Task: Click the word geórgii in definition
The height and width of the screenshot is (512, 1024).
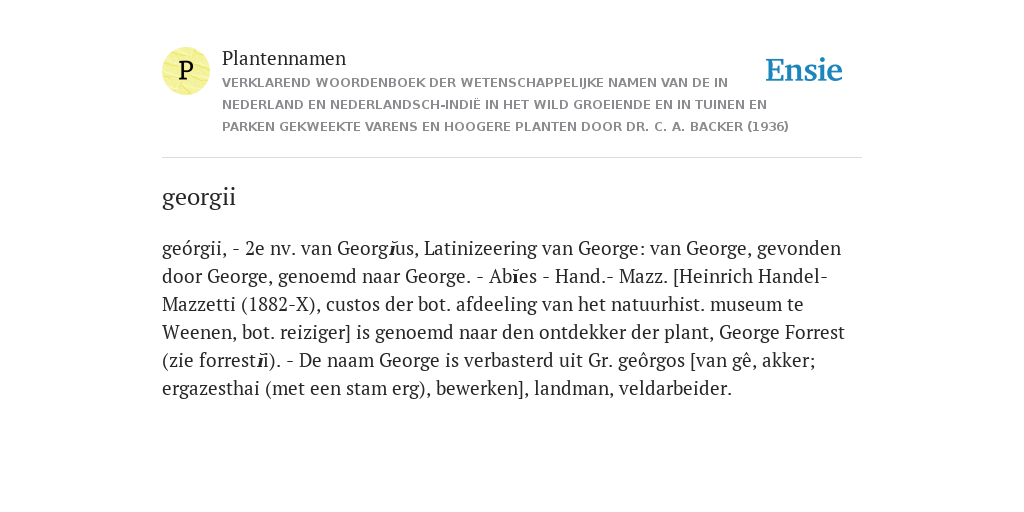Action: (193, 249)
